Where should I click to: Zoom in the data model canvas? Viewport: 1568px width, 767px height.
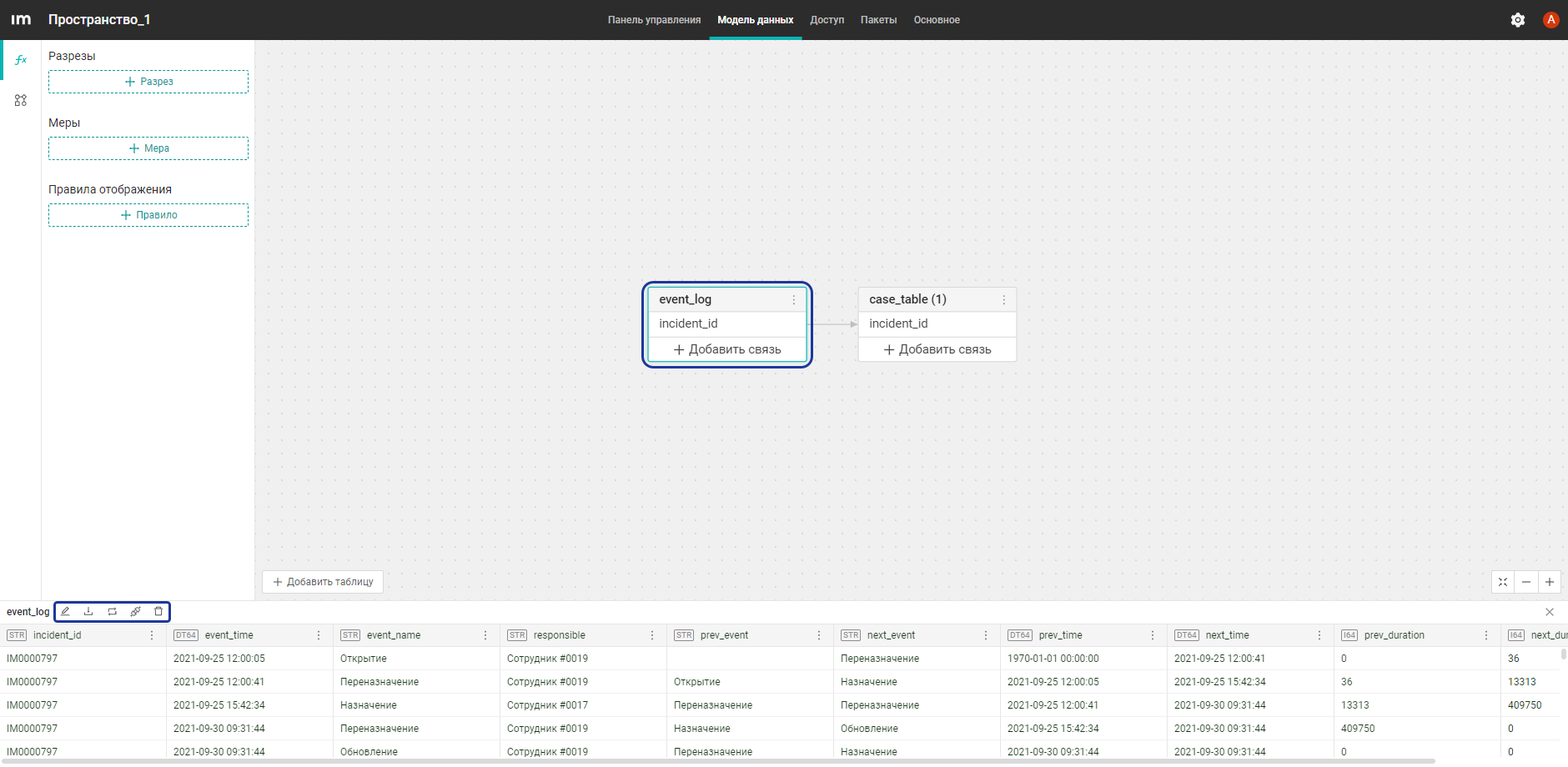(x=1550, y=582)
